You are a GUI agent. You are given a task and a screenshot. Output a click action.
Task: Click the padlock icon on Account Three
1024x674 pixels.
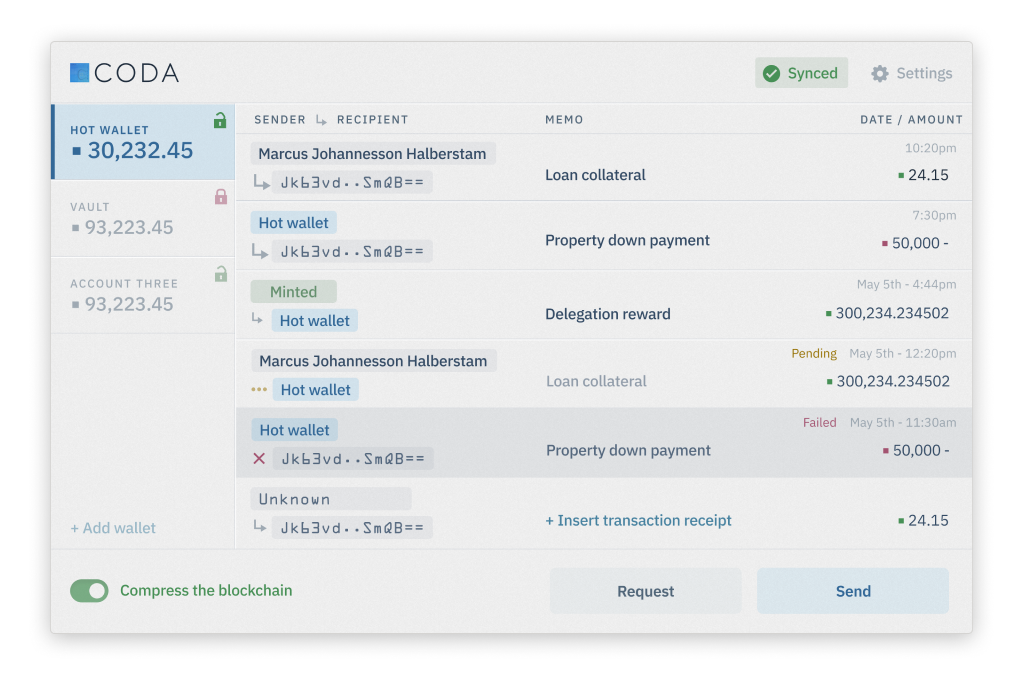point(221,274)
